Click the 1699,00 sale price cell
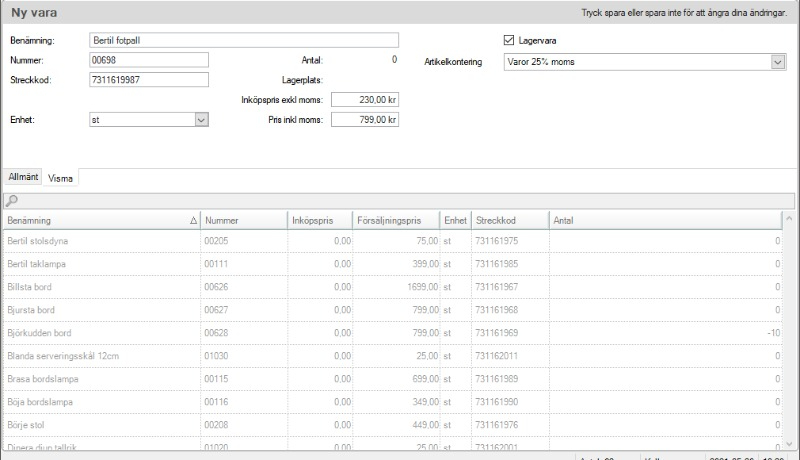Viewport: 800px width, 460px height. [x=423, y=287]
